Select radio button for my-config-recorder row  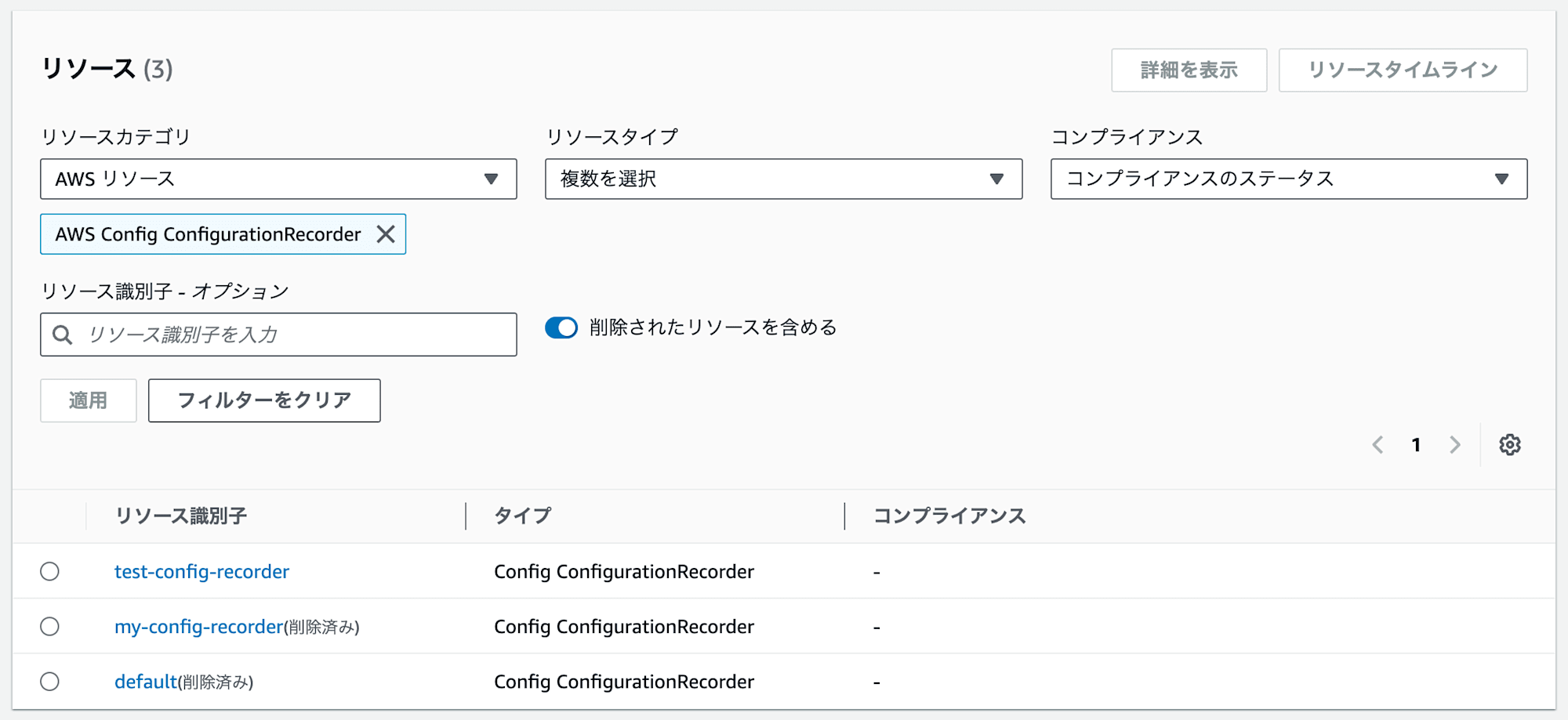pos(49,626)
